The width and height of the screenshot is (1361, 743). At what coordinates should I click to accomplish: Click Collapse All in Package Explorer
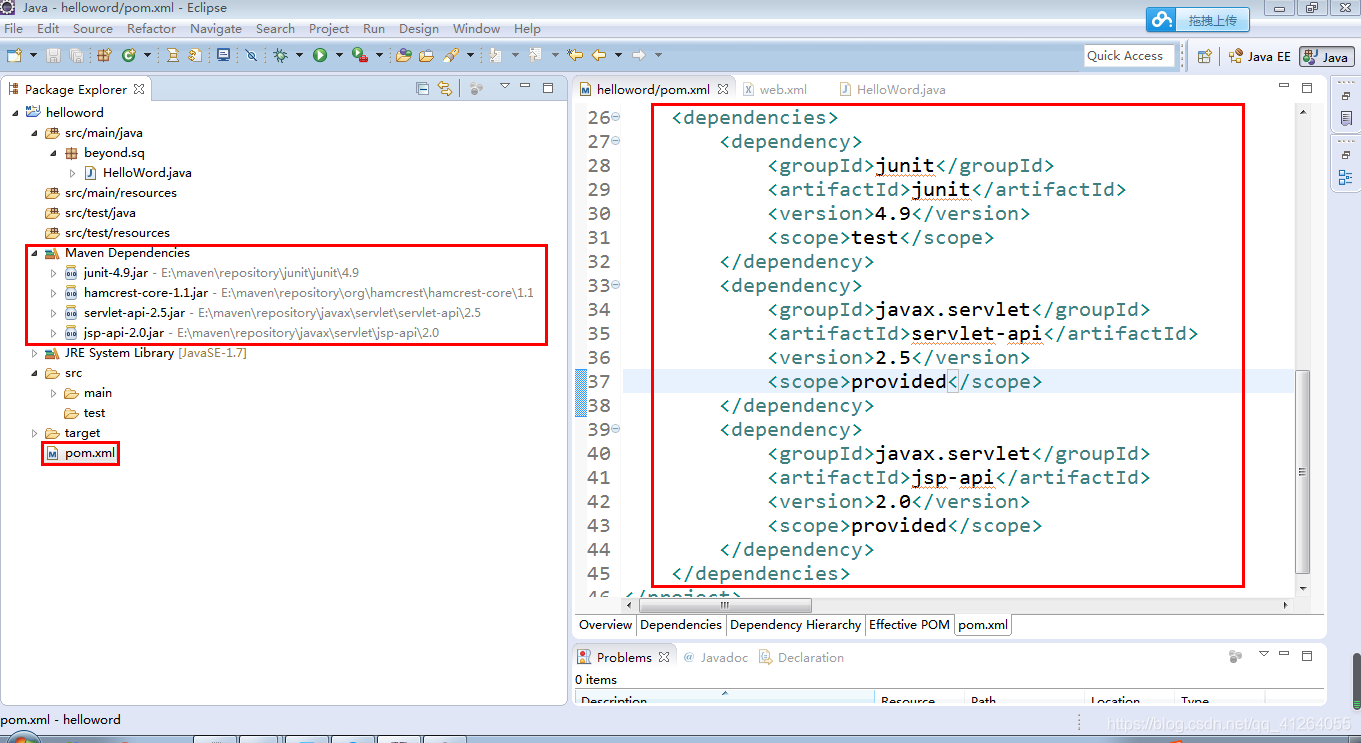click(422, 89)
